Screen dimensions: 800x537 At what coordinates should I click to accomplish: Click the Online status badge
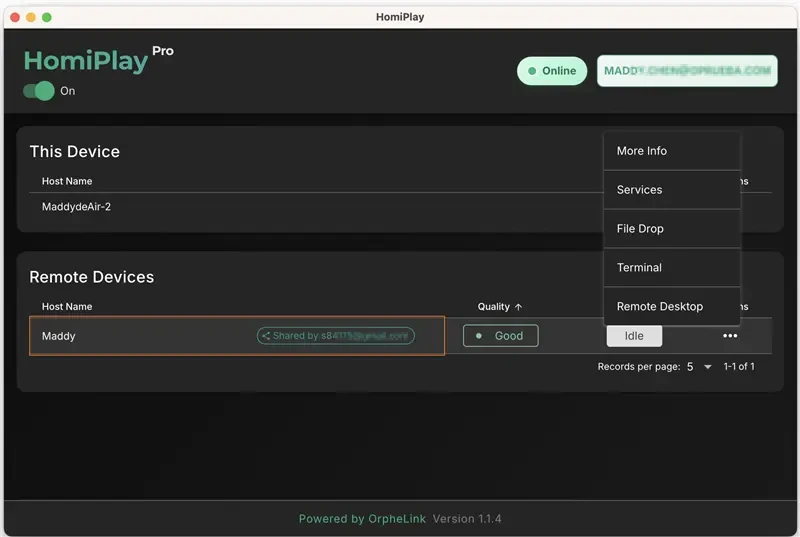pyautogui.click(x=552, y=71)
